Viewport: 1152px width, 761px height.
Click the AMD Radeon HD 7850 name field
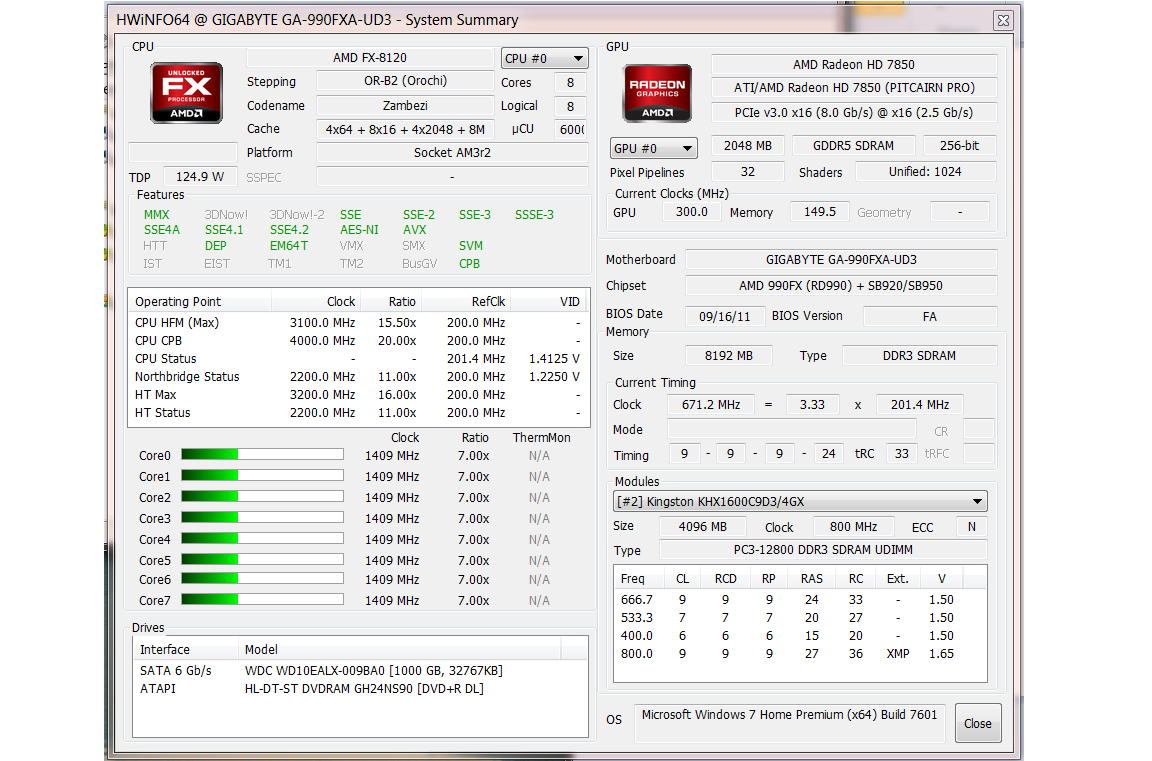[x=854, y=65]
